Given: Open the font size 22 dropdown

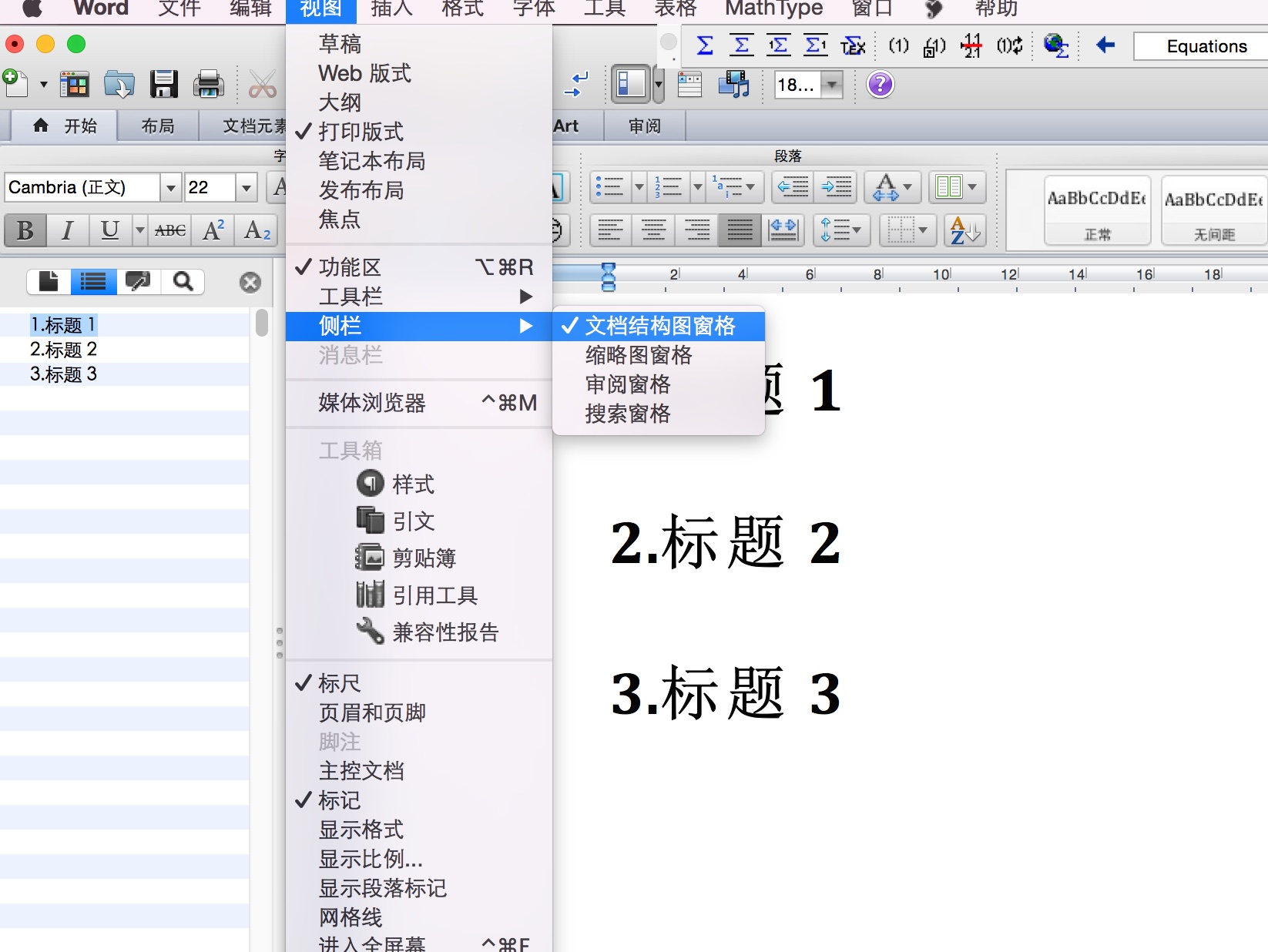Looking at the screenshot, I should pos(246,187).
